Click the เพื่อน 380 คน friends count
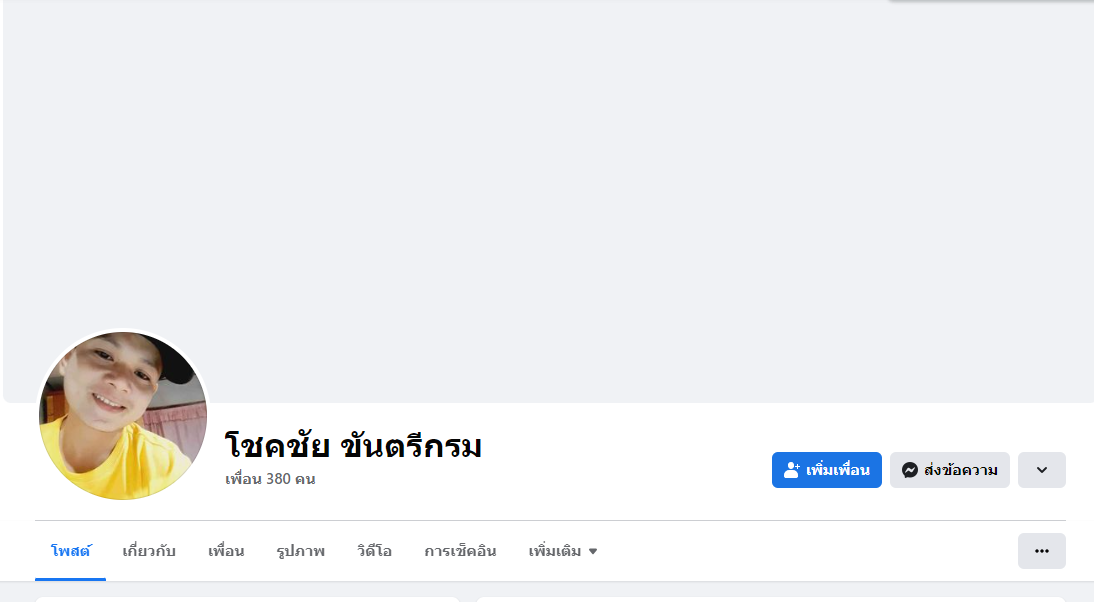This screenshot has height=602, width=1094. [270, 479]
